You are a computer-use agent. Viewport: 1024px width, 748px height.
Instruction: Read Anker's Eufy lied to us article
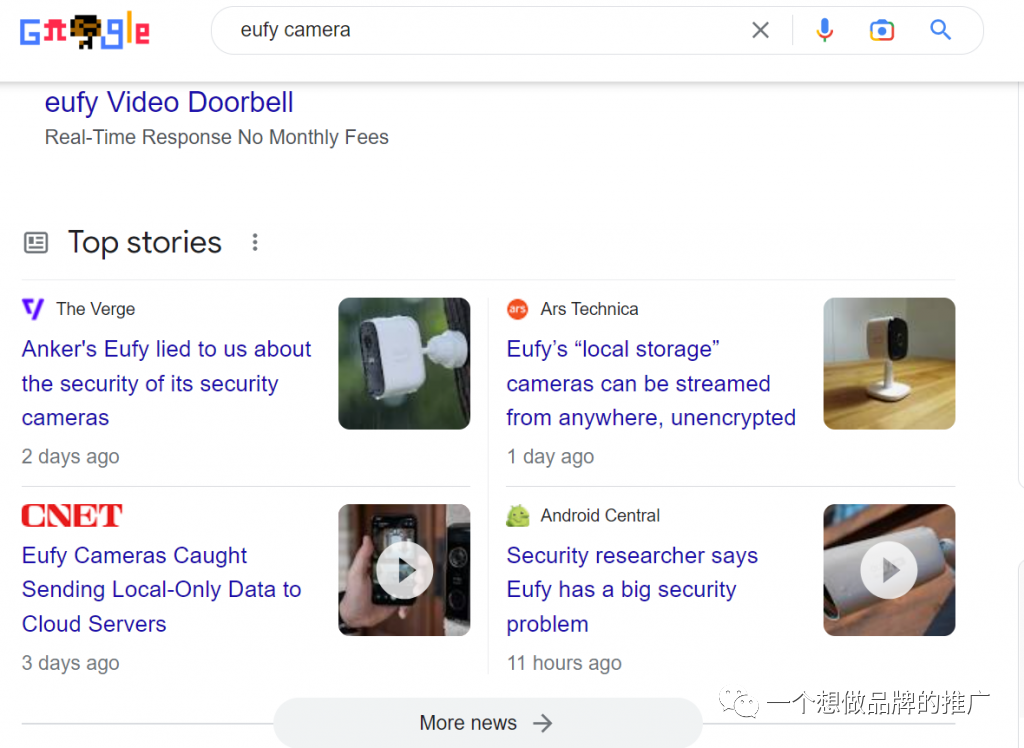click(167, 383)
